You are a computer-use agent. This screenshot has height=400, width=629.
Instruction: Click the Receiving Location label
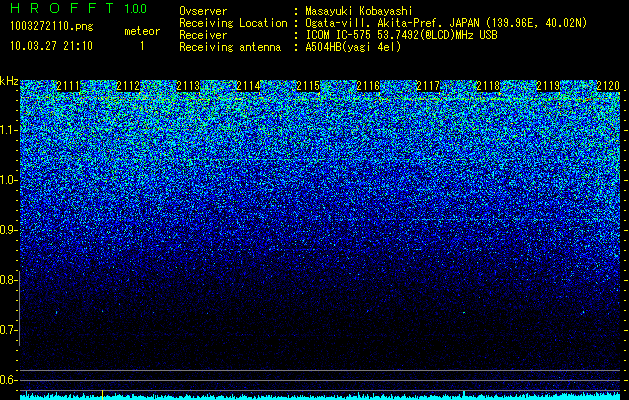click(x=233, y=23)
